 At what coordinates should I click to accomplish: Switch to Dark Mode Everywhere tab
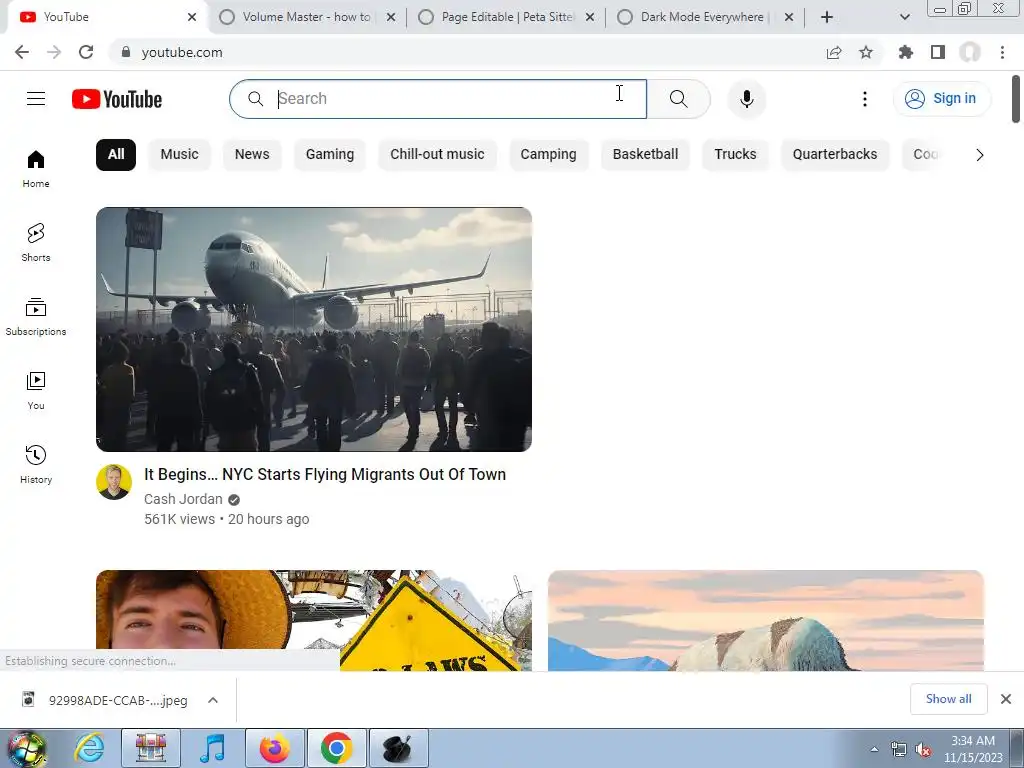(x=705, y=17)
